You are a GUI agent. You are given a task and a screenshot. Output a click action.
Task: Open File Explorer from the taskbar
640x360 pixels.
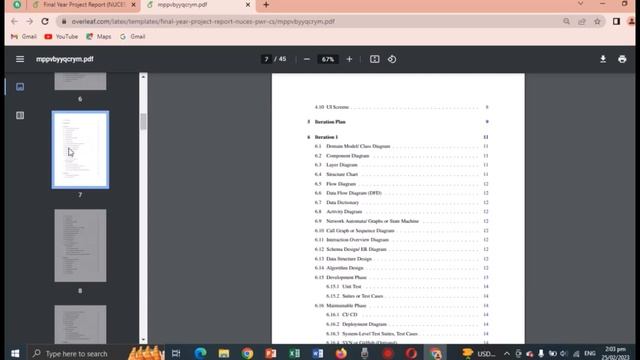224,353
